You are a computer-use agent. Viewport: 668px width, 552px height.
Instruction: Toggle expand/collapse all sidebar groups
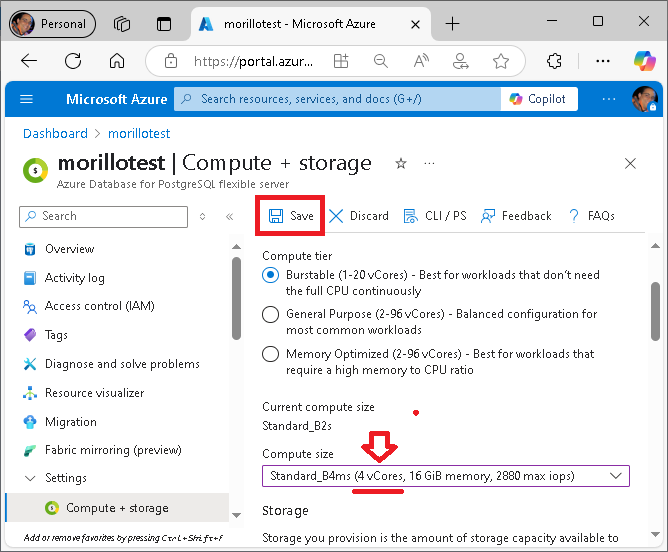coord(202,217)
